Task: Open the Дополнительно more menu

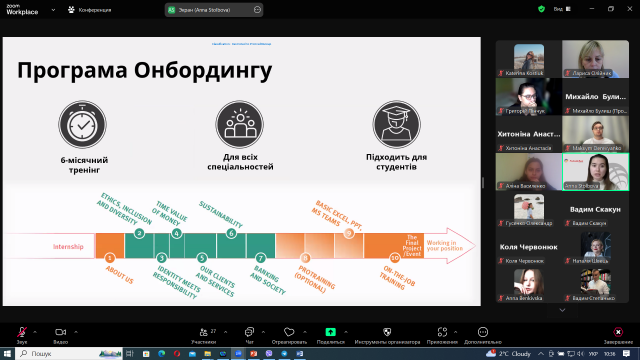Action: click(483, 335)
